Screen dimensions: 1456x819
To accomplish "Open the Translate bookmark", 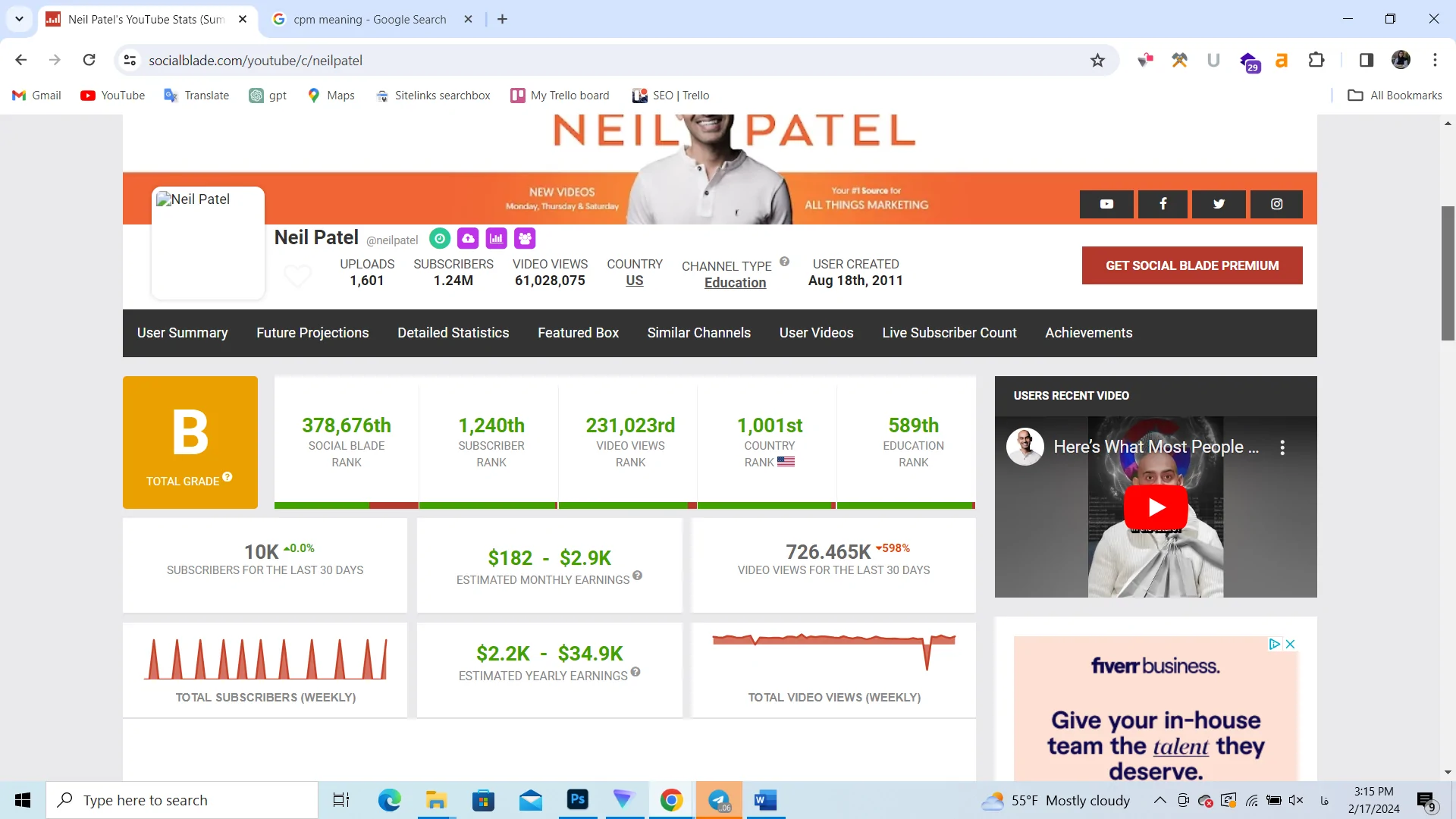I will (196, 96).
